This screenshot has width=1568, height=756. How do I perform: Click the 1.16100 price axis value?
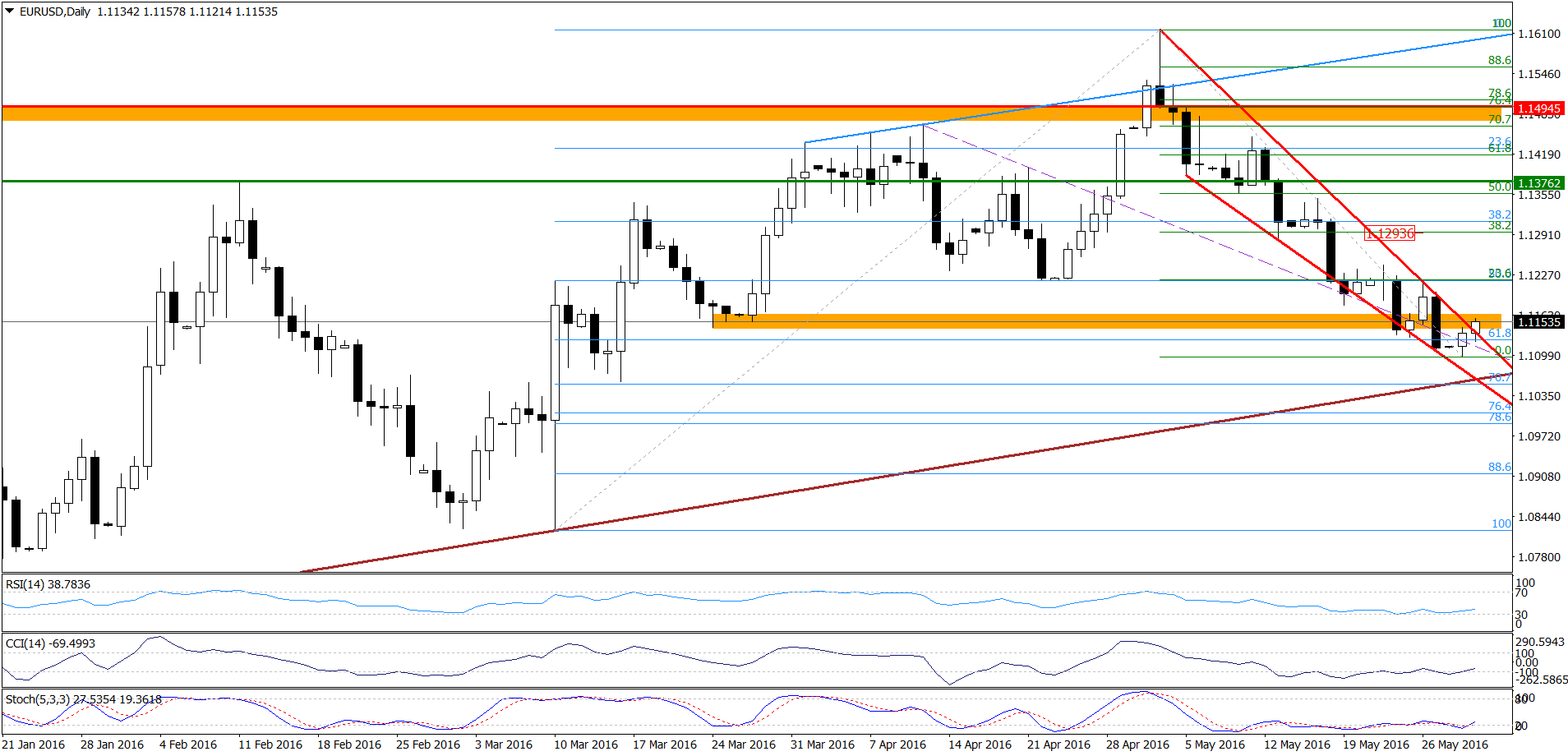1539,34
